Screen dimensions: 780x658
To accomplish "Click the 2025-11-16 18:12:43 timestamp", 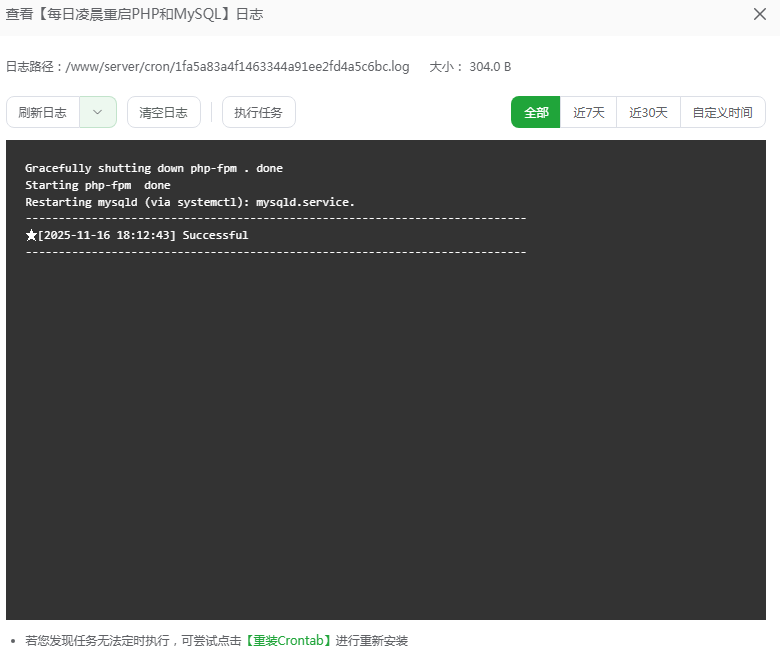I will tap(107, 236).
